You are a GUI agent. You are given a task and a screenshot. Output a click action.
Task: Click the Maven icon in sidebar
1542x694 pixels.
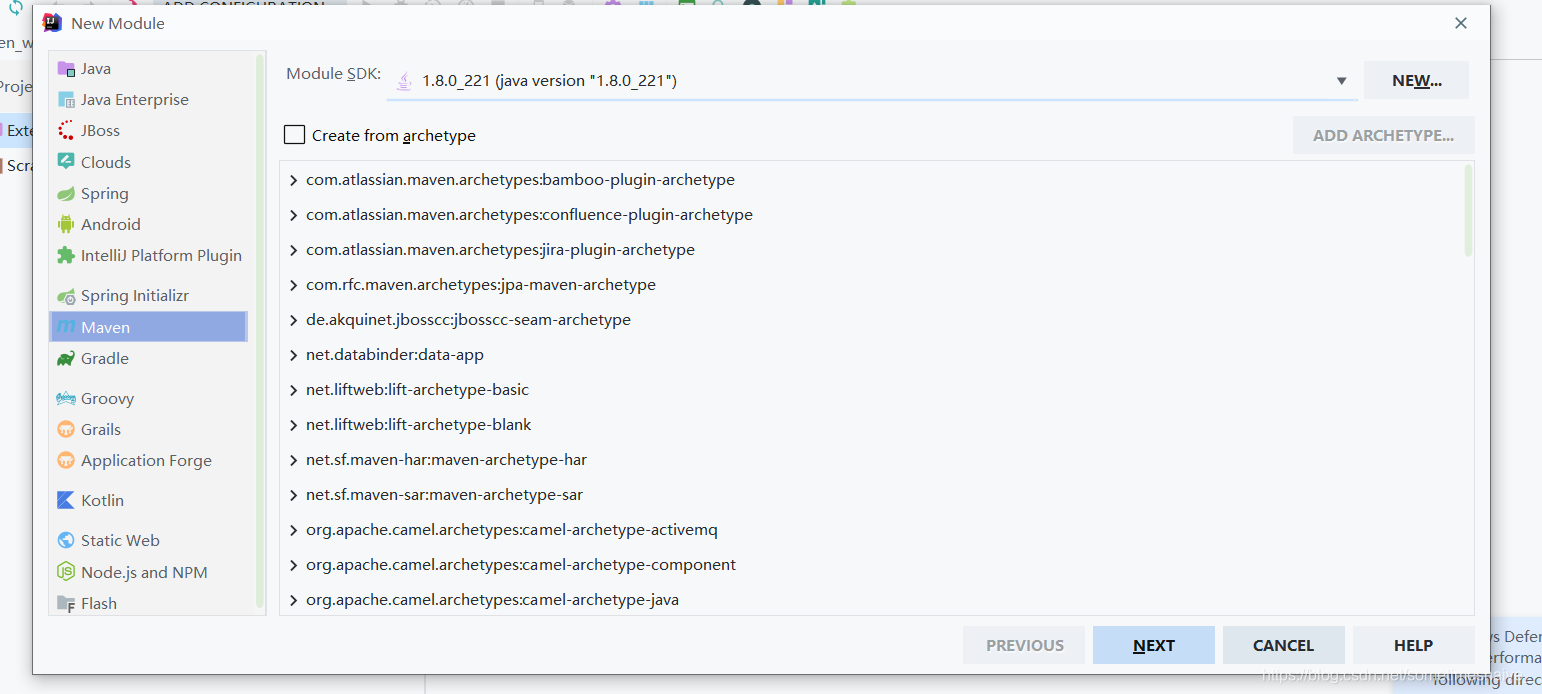pos(66,328)
